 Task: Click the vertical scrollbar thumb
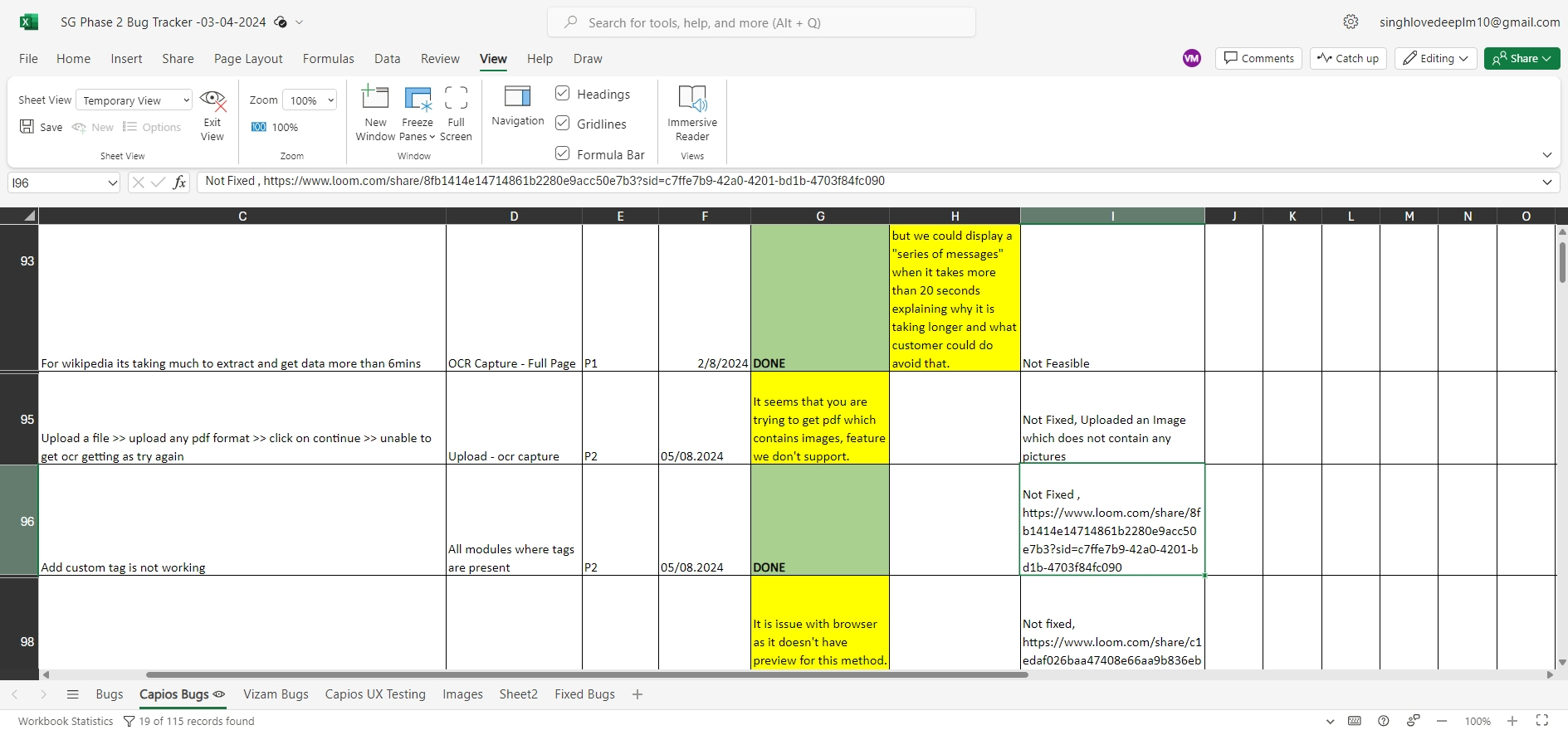point(1562,261)
